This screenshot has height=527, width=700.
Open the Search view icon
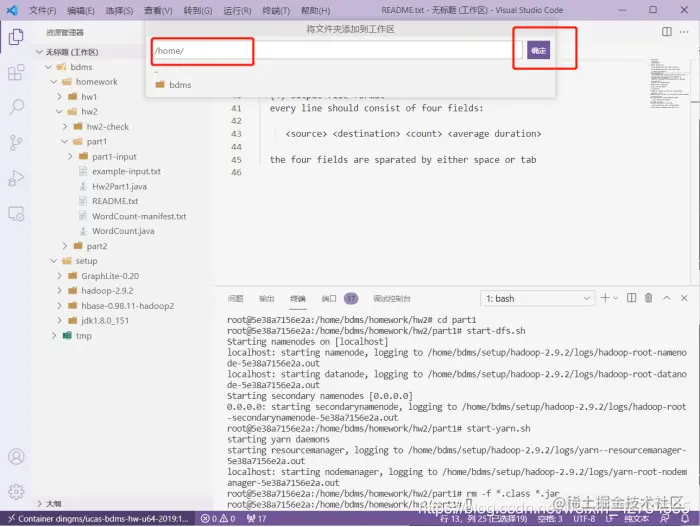point(16,107)
